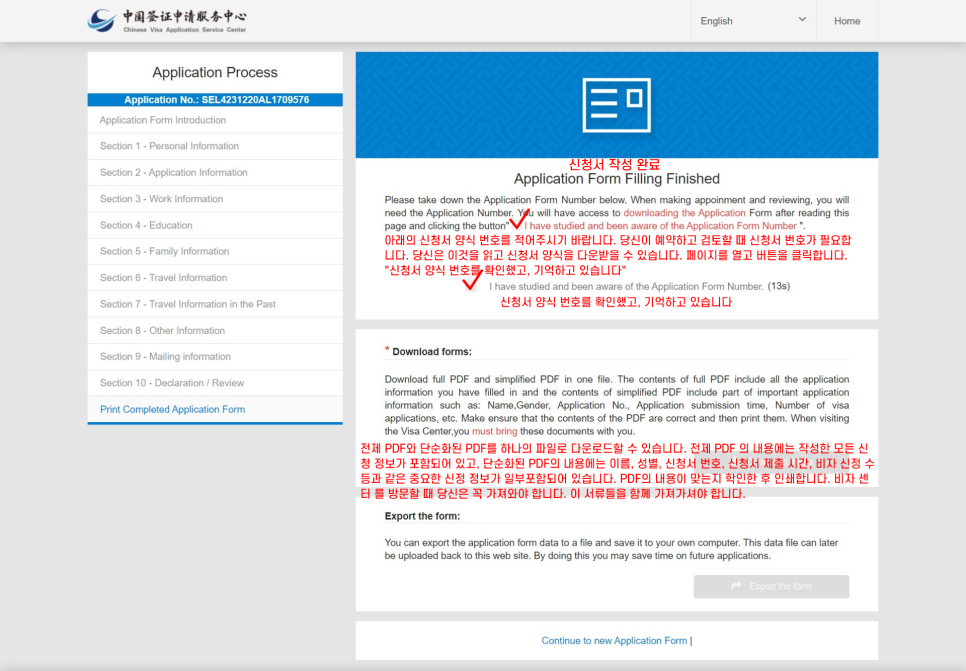Open Section 8 - Other Information
This screenshot has height=671, width=966.
(x=162, y=330)
